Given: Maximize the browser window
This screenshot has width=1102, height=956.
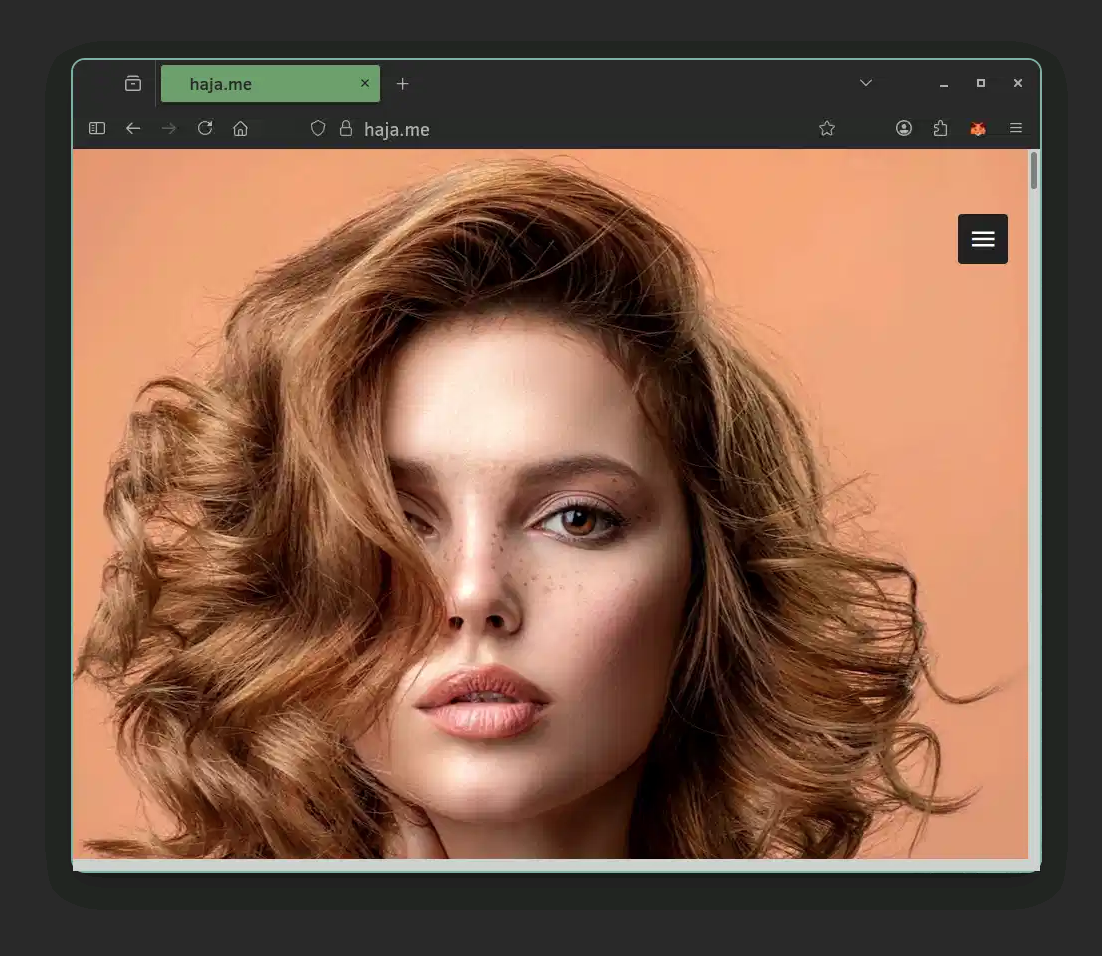Looking at the screenshot, I should click(x=981, y=83).
